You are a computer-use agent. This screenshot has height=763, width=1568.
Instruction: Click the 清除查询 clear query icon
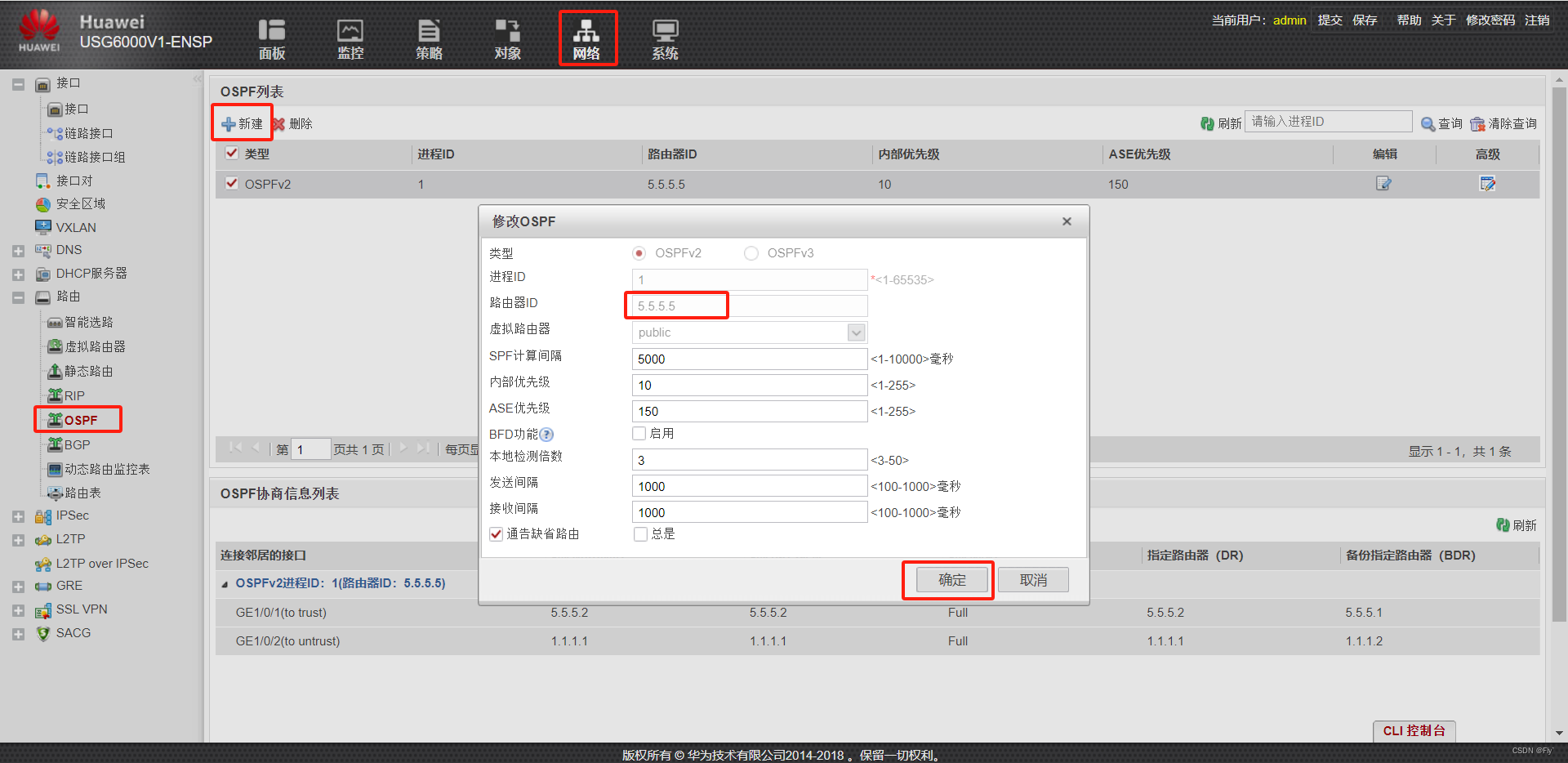1477,123
